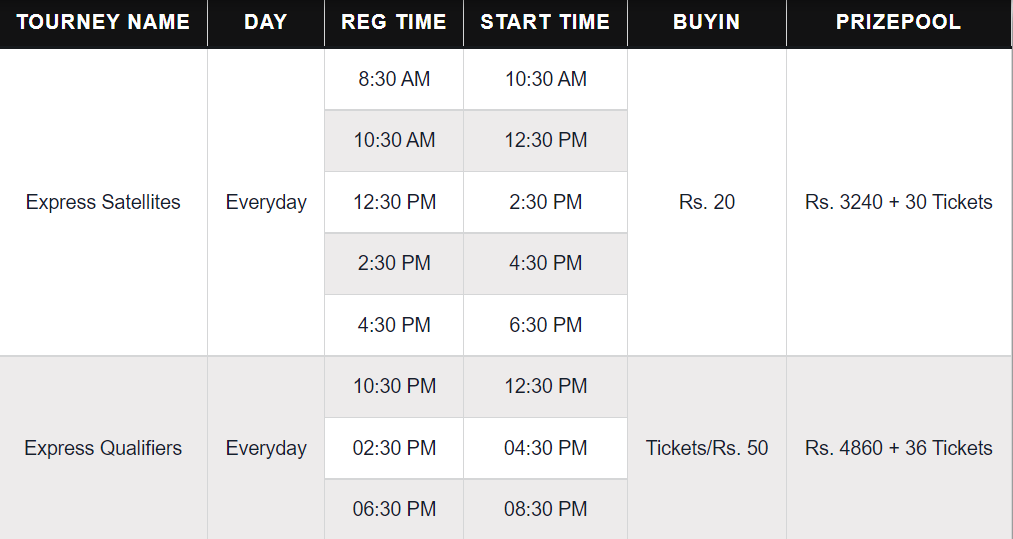Select the Rs. 3240 + 30 Tickets prizepool

coord(899,202)
